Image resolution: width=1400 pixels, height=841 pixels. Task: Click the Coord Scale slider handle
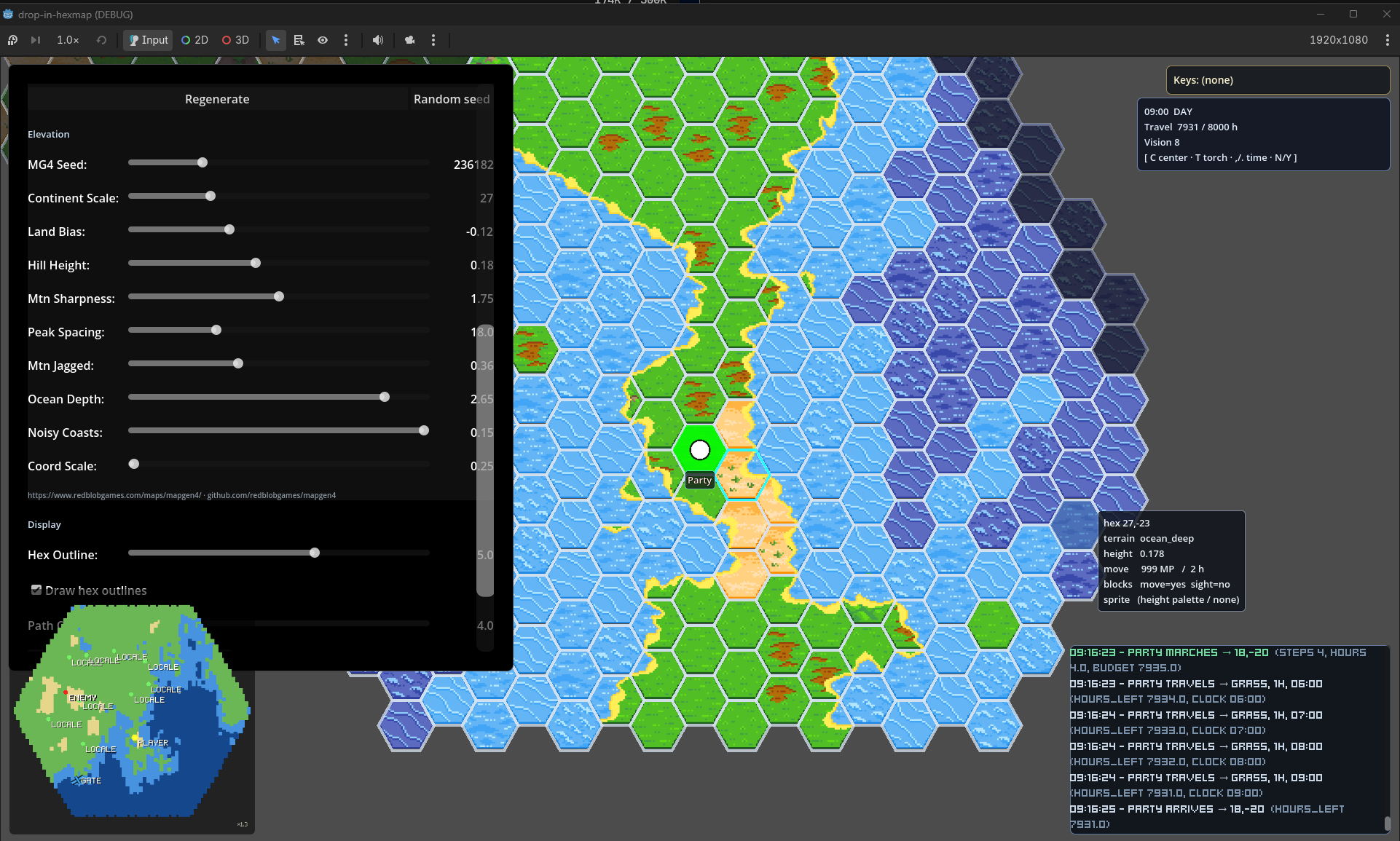[x=134, y=464]
